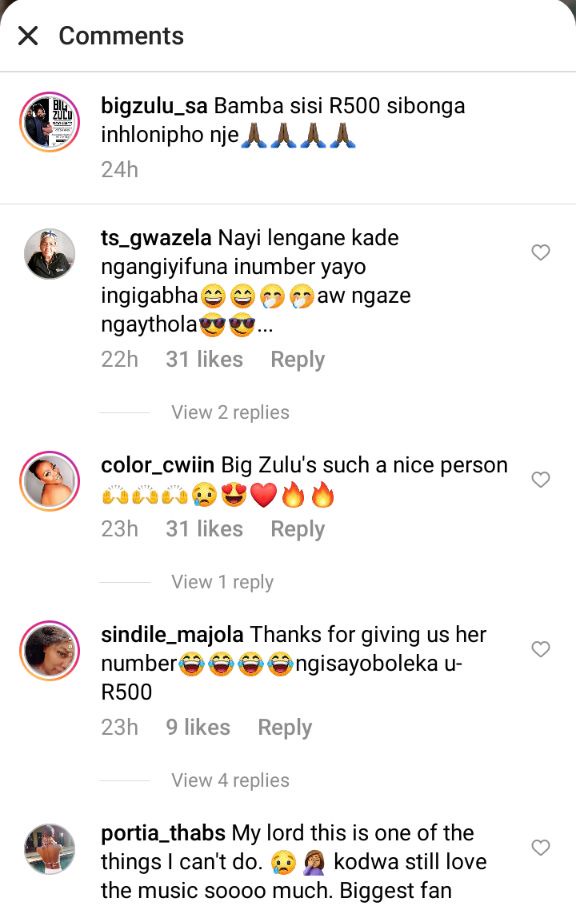View 31 likes on ts_gwazela's comment

tap(204, 359)
